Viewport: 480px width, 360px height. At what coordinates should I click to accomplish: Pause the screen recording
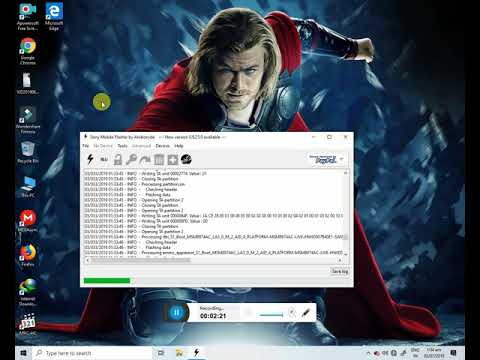click(176, 313)
